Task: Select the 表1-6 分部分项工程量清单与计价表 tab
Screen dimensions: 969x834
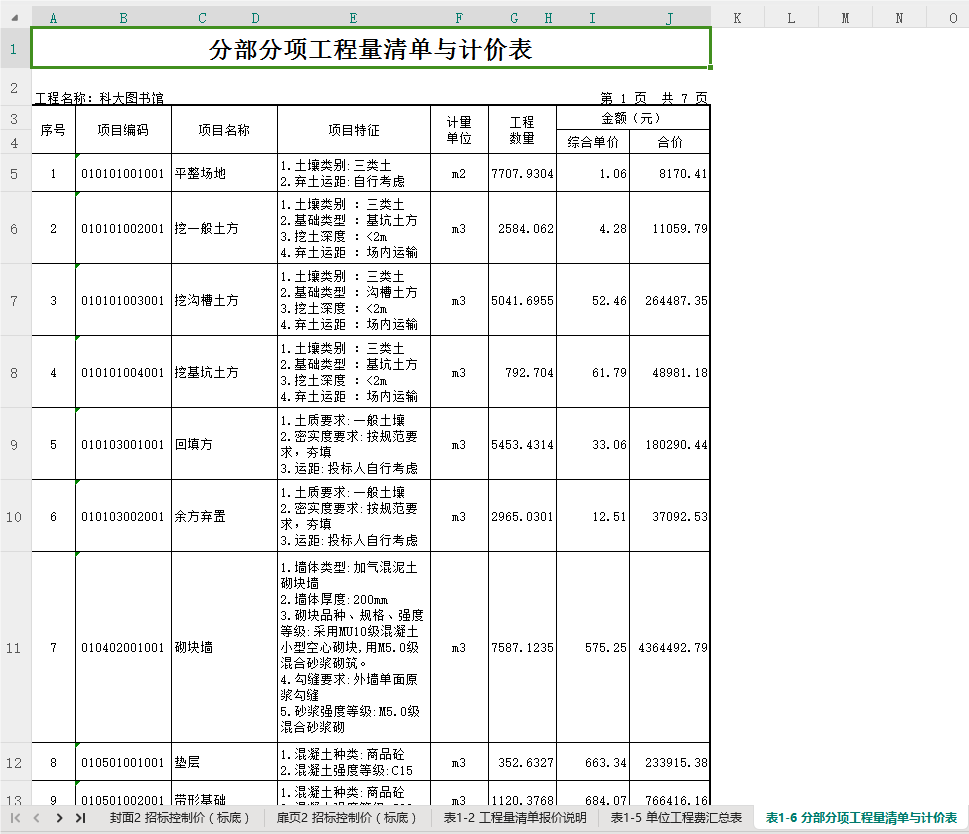Action: tap(861, 818)
